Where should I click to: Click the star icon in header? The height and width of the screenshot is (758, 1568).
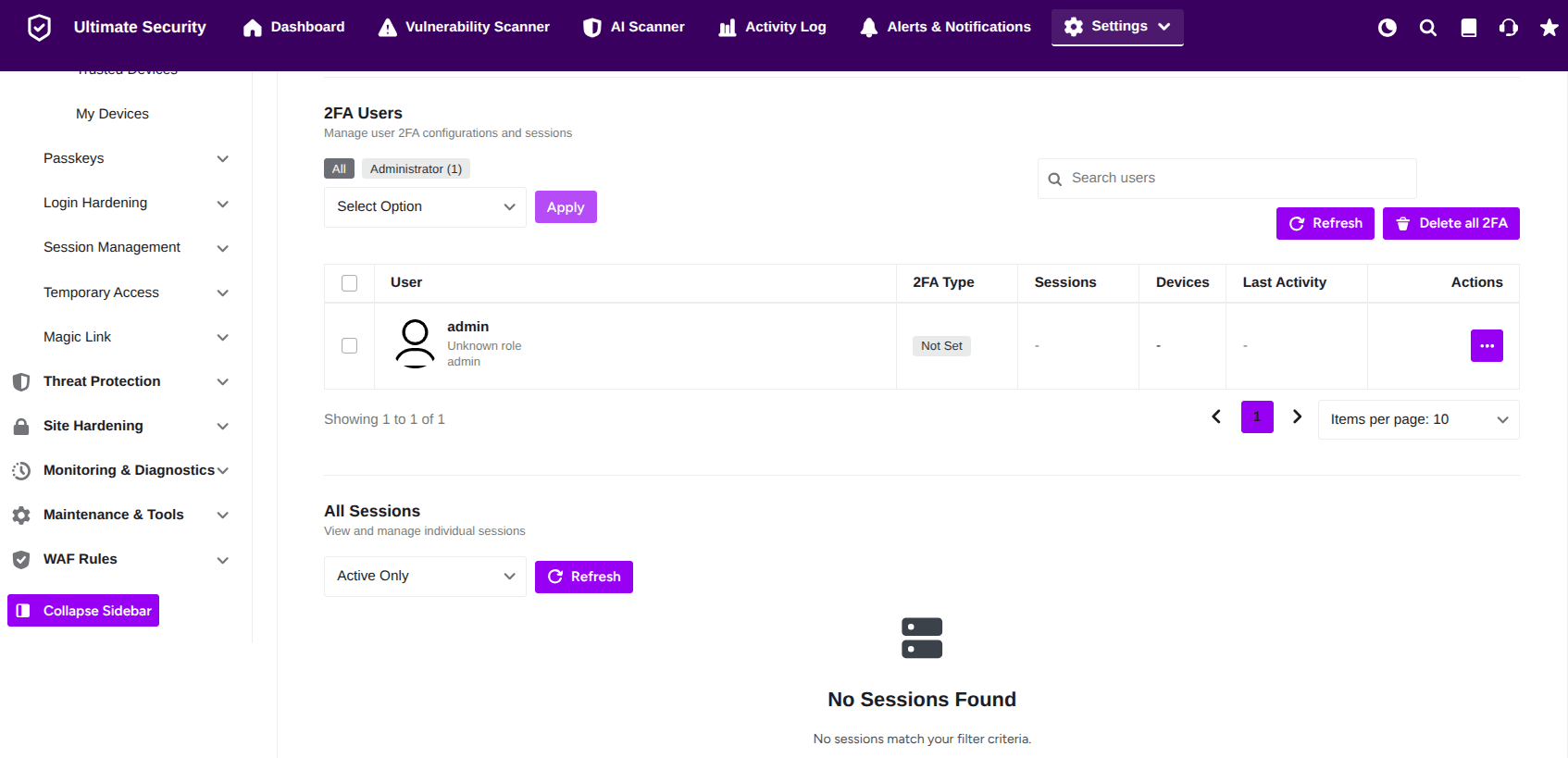(1549, 28)
